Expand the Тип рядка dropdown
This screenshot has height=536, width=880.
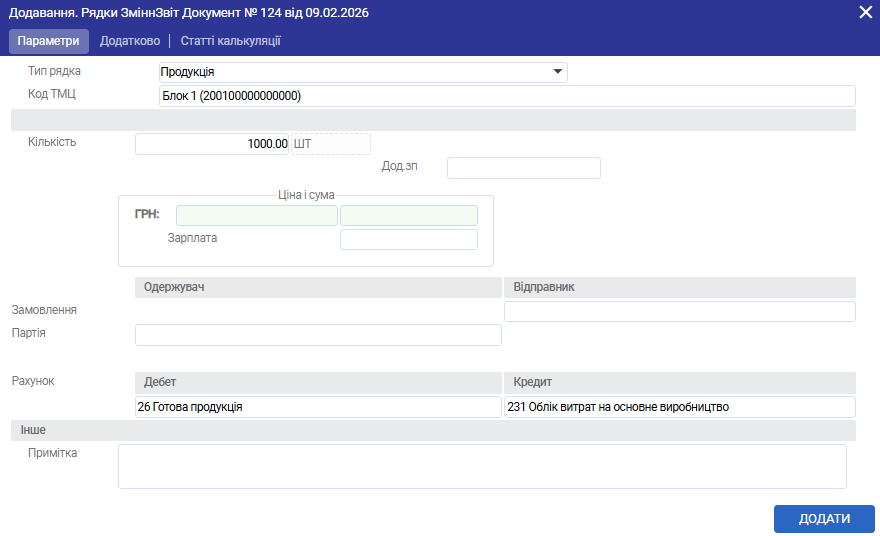pos(557,72)
